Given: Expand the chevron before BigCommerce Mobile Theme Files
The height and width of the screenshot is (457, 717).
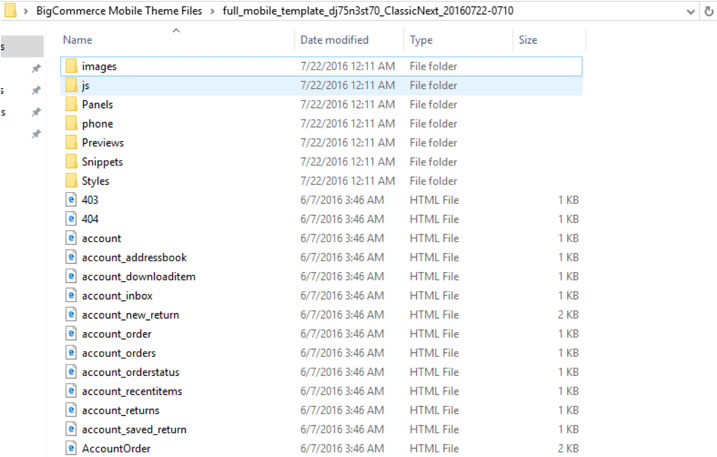Looking at the screenshot, I should click(26, 11).
